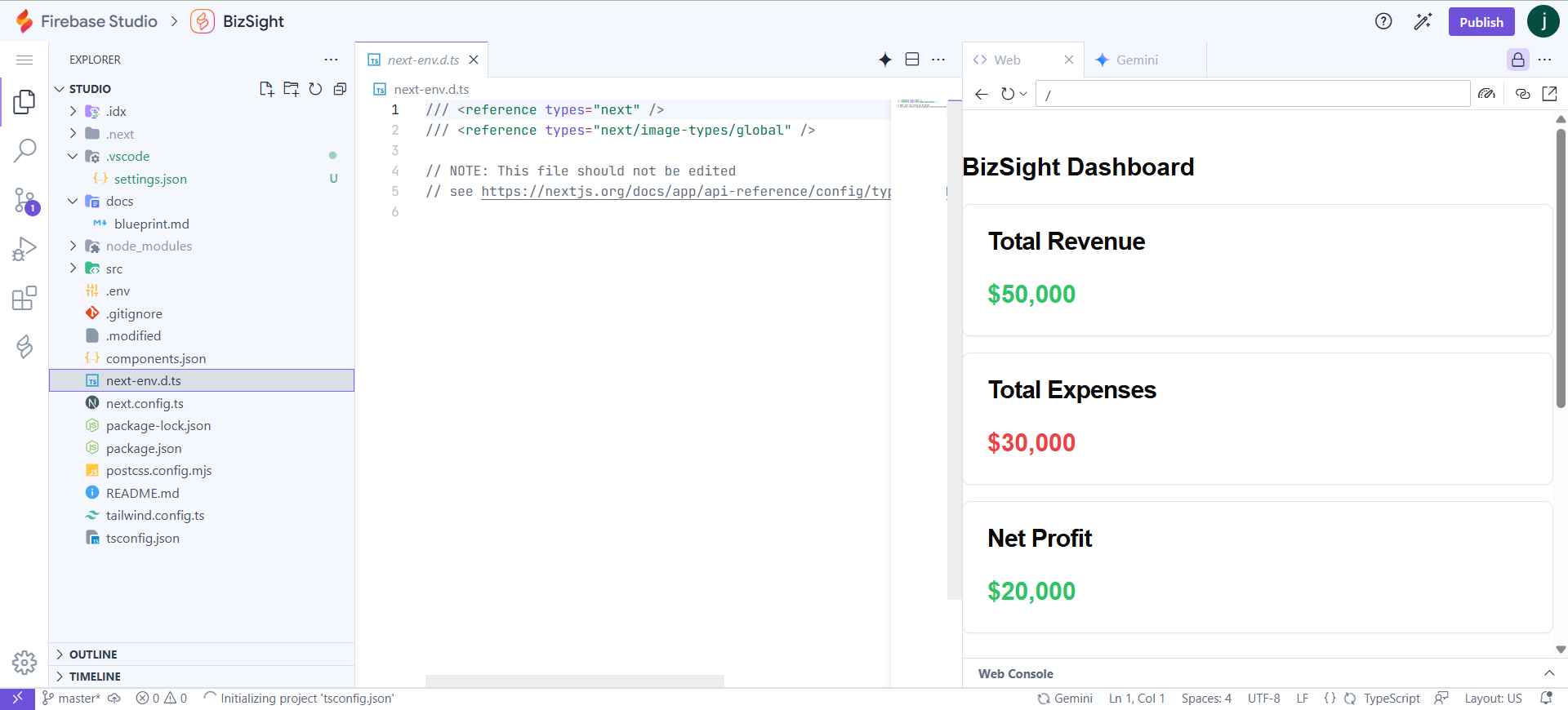Open the nextjs.org docs link in code

point(685,191)
